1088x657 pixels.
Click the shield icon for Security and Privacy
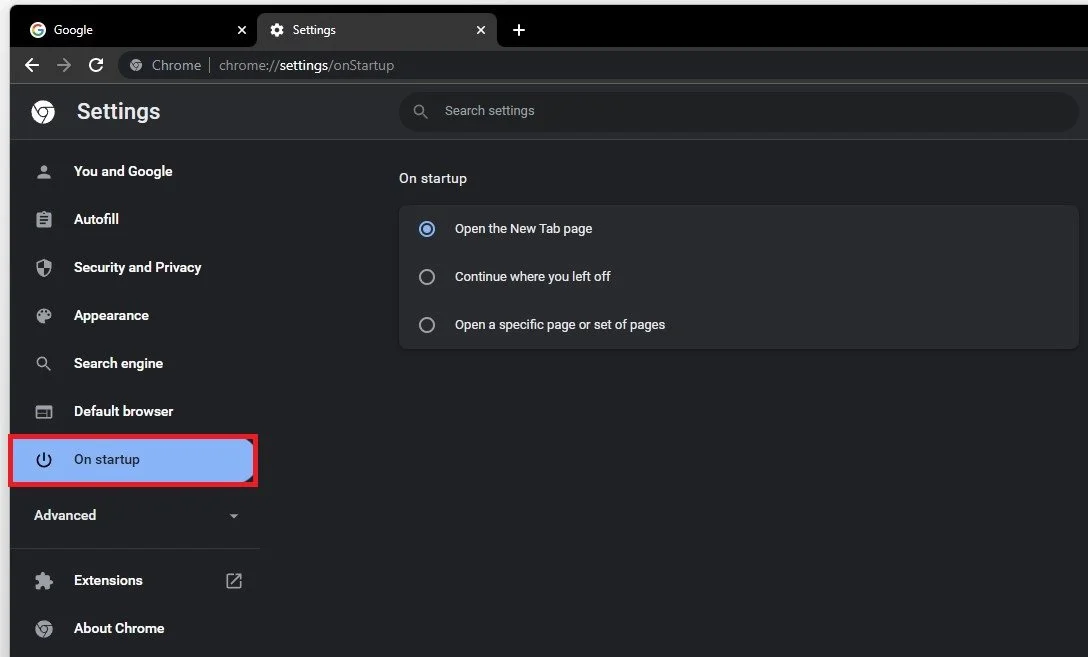(44, 268)
